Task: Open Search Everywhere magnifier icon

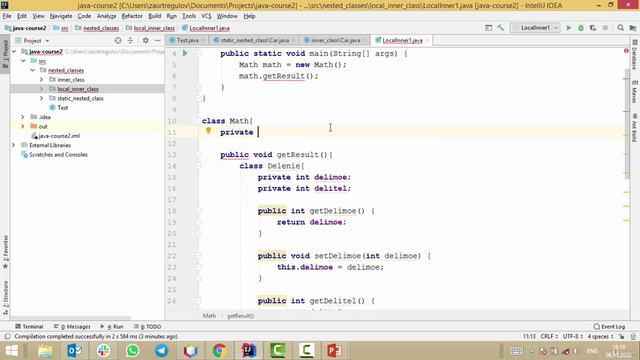Action: tap(620, 28)
